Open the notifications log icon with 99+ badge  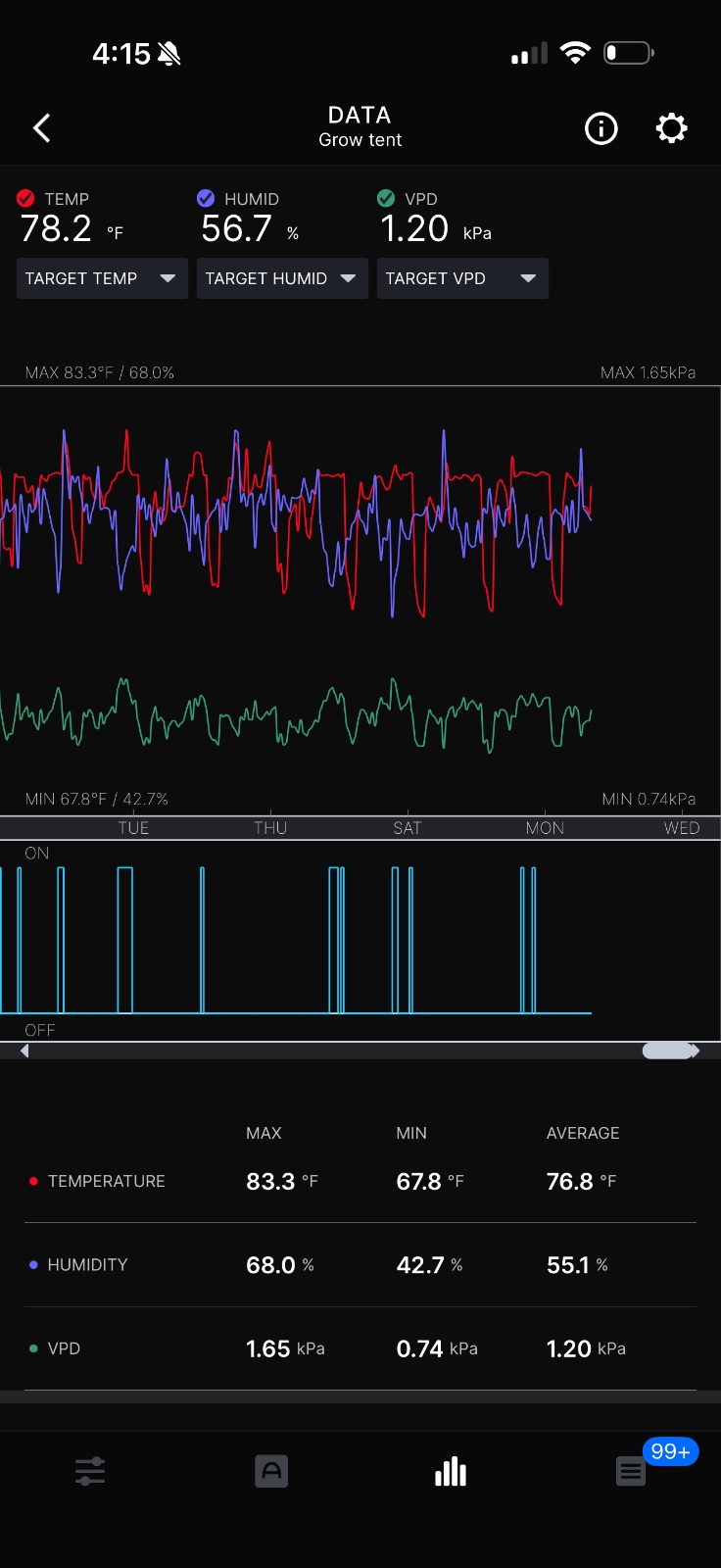[x=631, y=1471]
